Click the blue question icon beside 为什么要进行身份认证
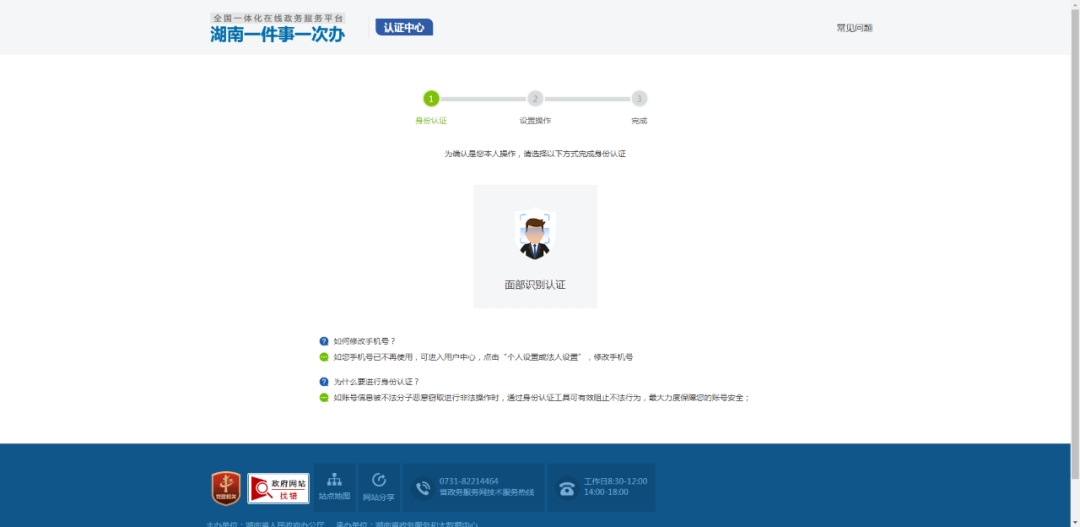 324,382
